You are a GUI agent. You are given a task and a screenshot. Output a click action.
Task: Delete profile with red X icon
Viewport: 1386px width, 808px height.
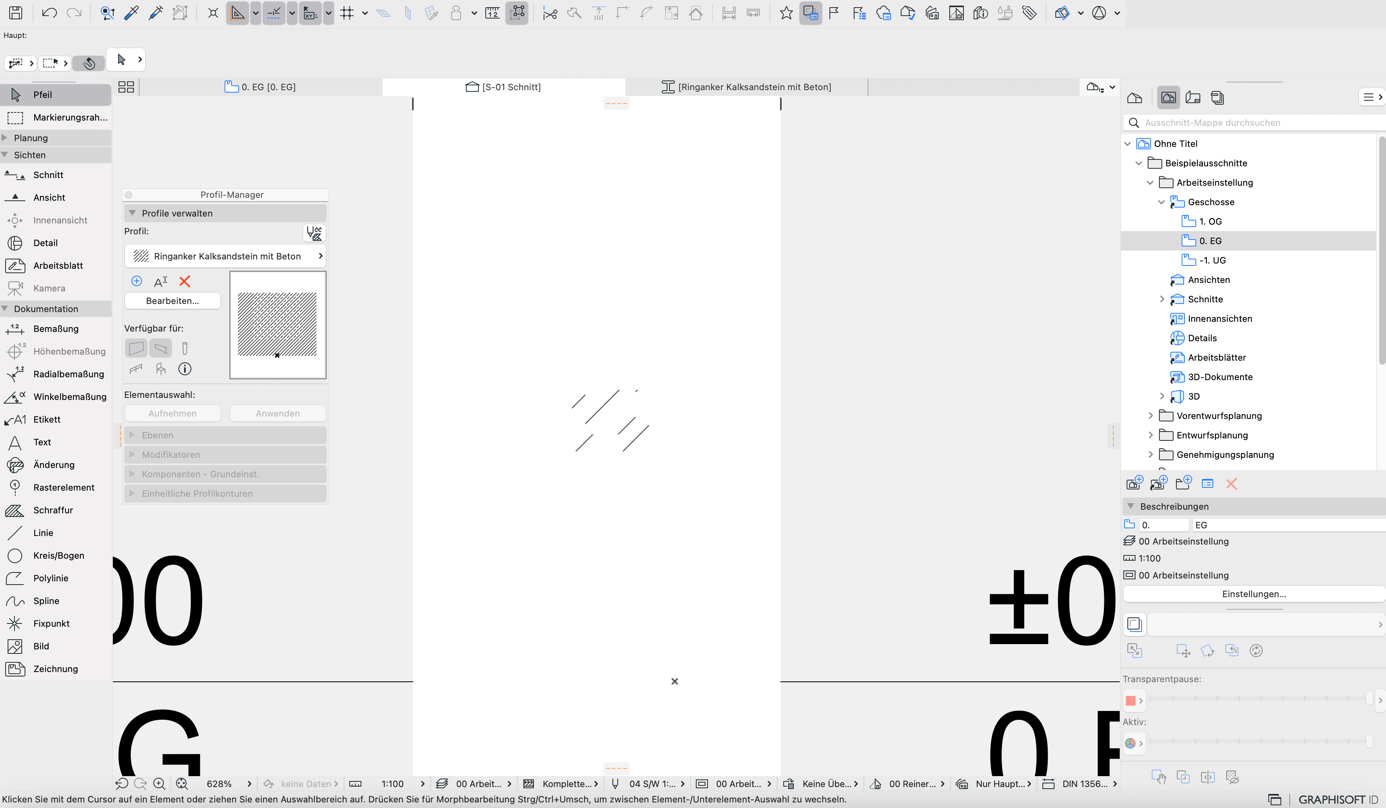pyautogui.click(x=184, y=282)
